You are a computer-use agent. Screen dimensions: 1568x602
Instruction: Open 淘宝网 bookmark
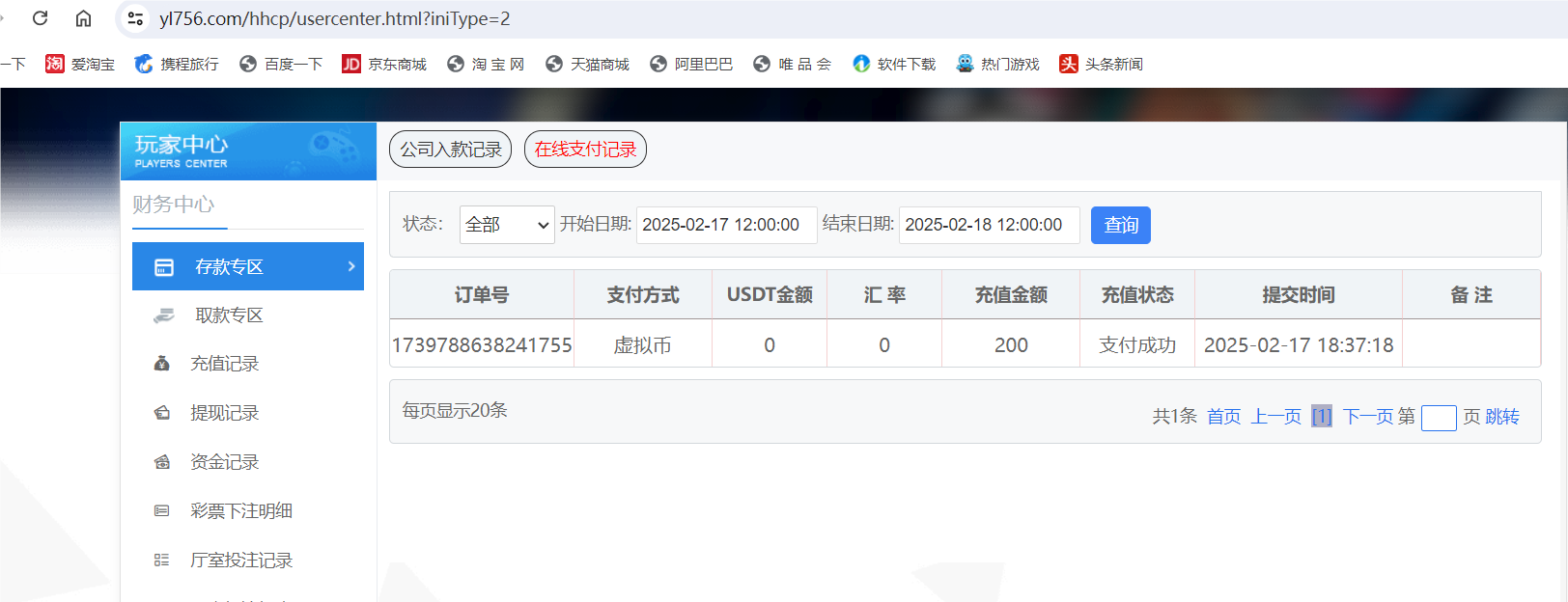[x=486, y=64]
